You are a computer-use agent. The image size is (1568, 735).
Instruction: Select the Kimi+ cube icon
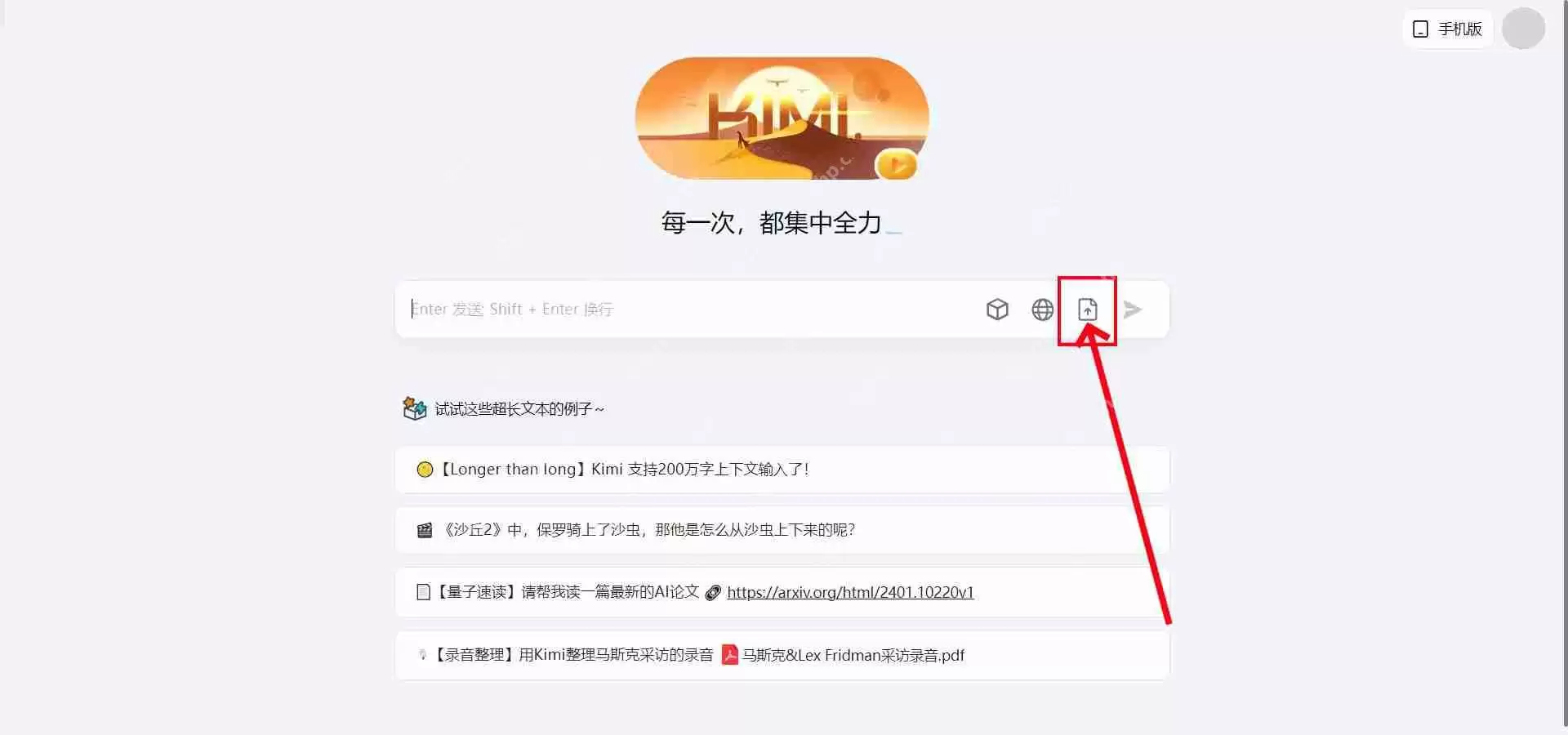(997, 309)
